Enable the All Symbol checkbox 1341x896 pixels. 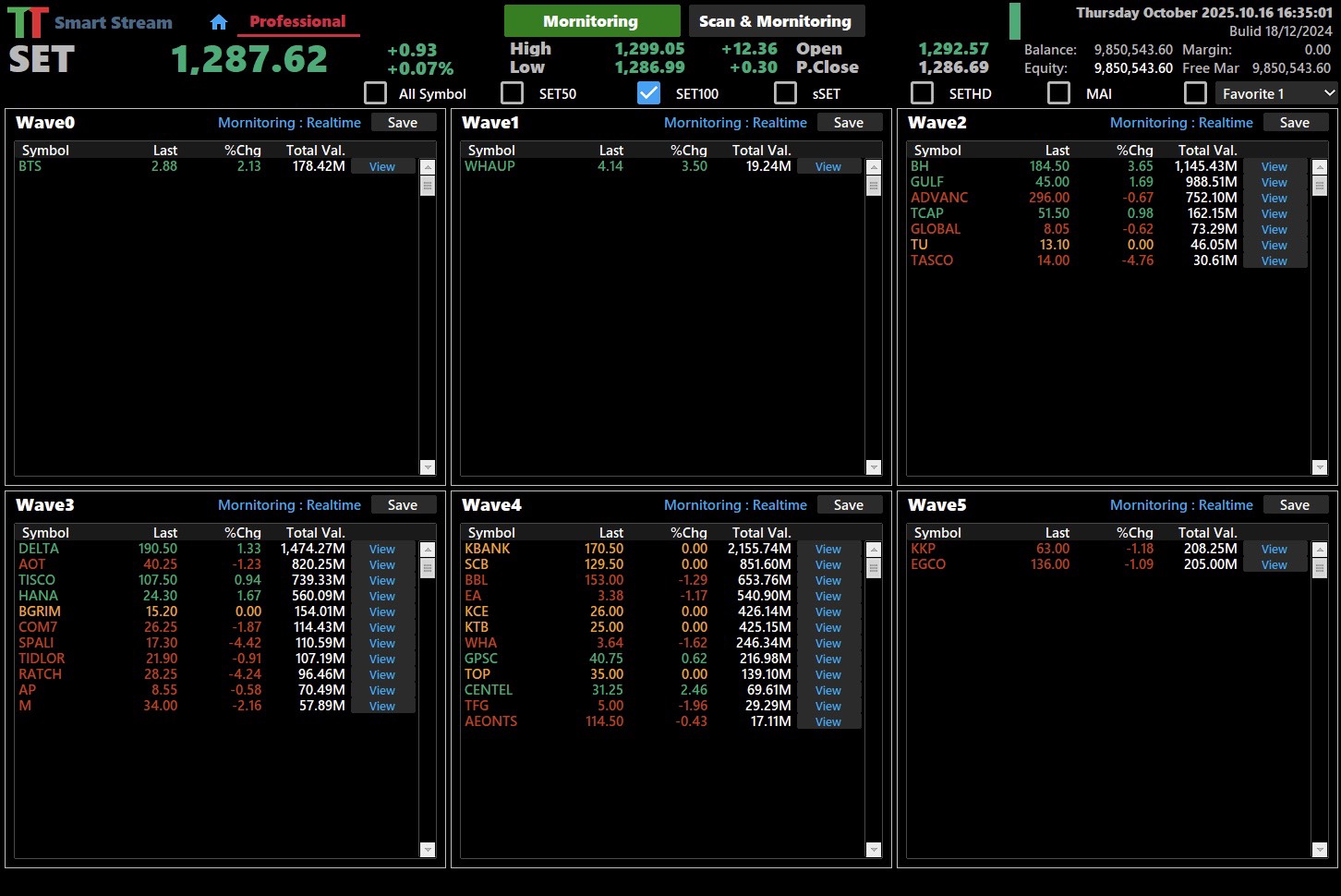coord(376,93)
